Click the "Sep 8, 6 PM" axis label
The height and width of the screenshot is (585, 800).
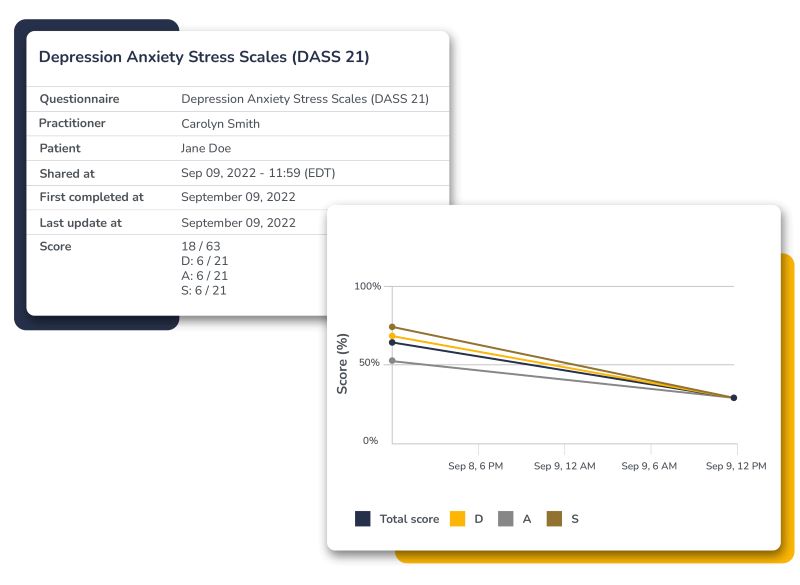(474, 466)
